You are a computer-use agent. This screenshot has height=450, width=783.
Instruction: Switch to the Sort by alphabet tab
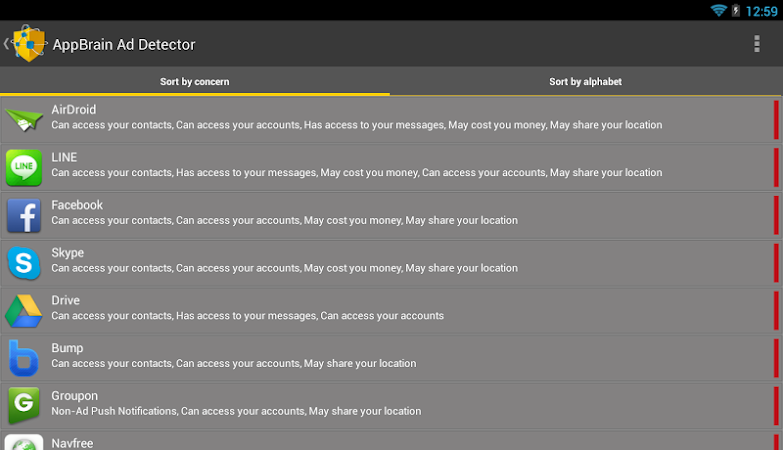tap(585, 82)
